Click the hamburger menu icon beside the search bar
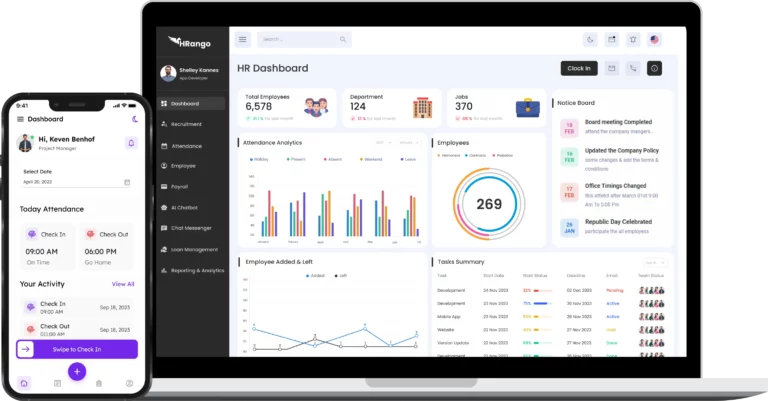768x401 pixels. [x=242, y=40]
